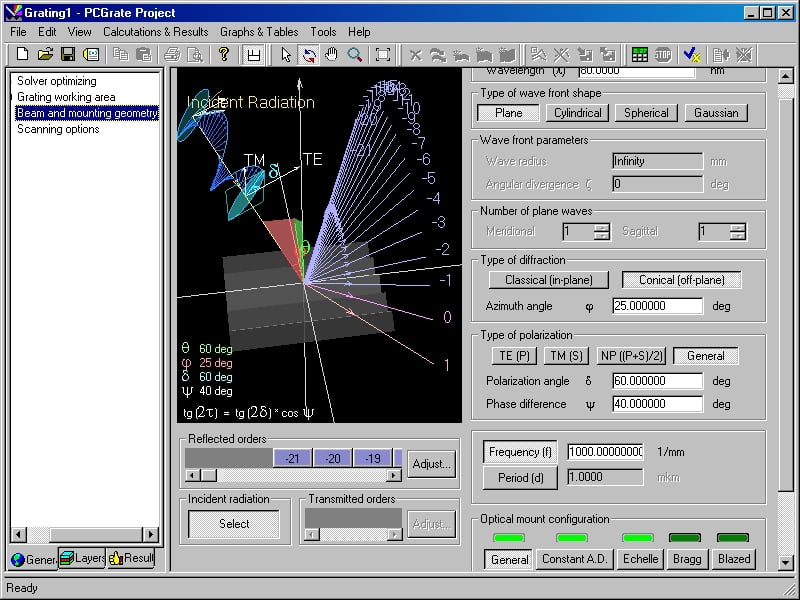Click the right panel scroll down arrow
The width and height of the screenshot is (800, 600).
click(786, 562)
